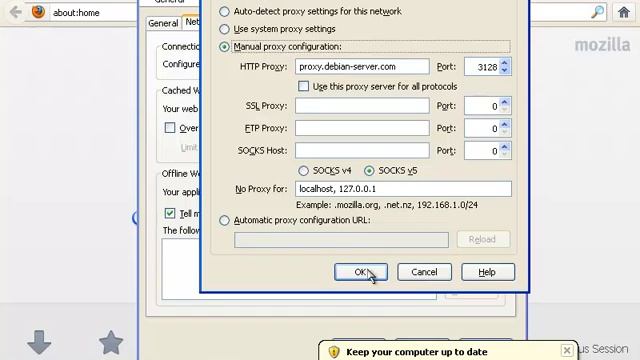Screen dimensions: 640x360
Task: Click the automatic proxy configuration URL field
Action: 341,240
